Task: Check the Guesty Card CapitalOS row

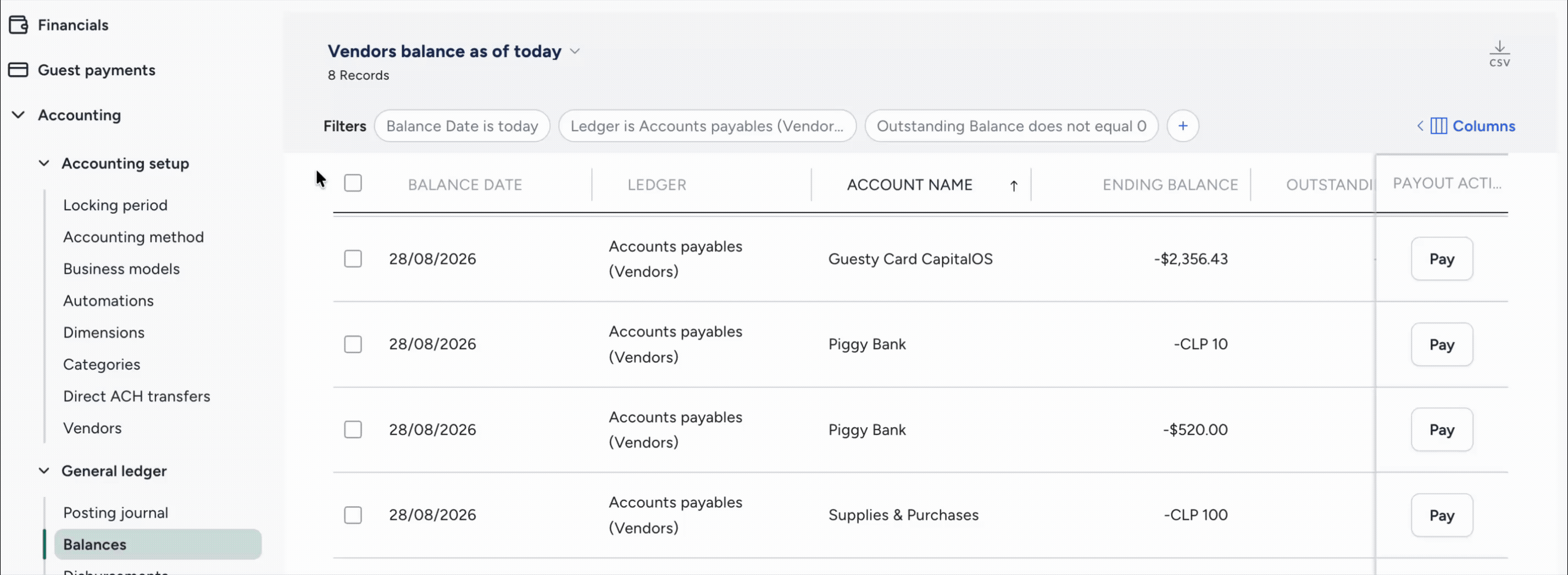Action: [x=353, y=259]
